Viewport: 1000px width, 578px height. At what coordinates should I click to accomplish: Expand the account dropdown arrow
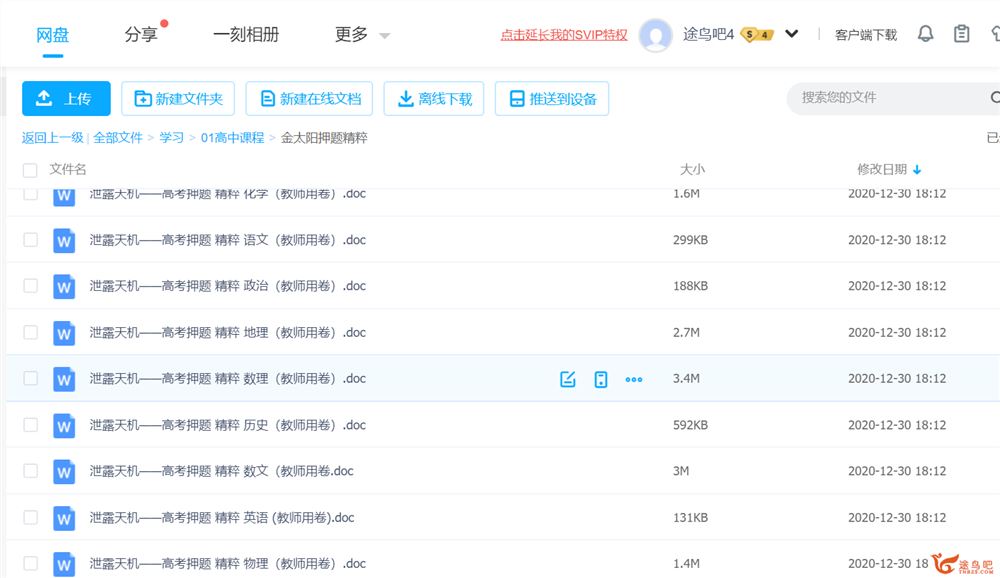792,34
